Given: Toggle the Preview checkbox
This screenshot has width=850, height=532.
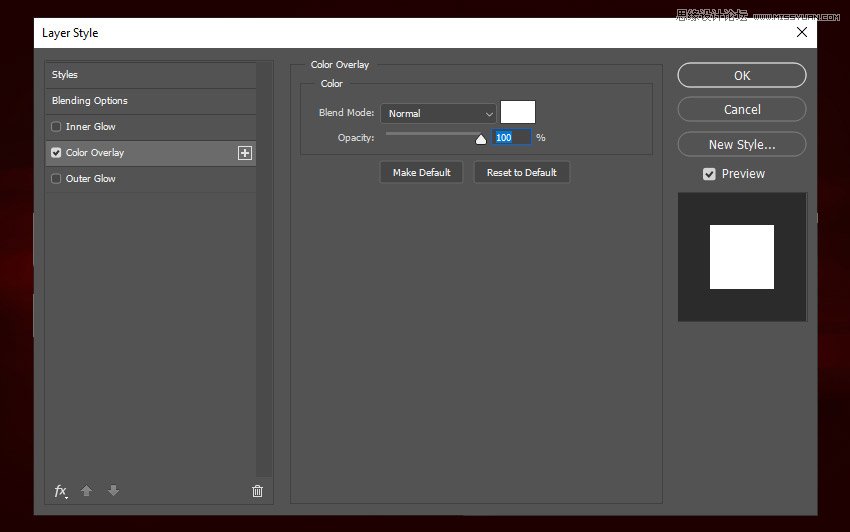Looking at the screenshot, I should (x=709, y=174).
